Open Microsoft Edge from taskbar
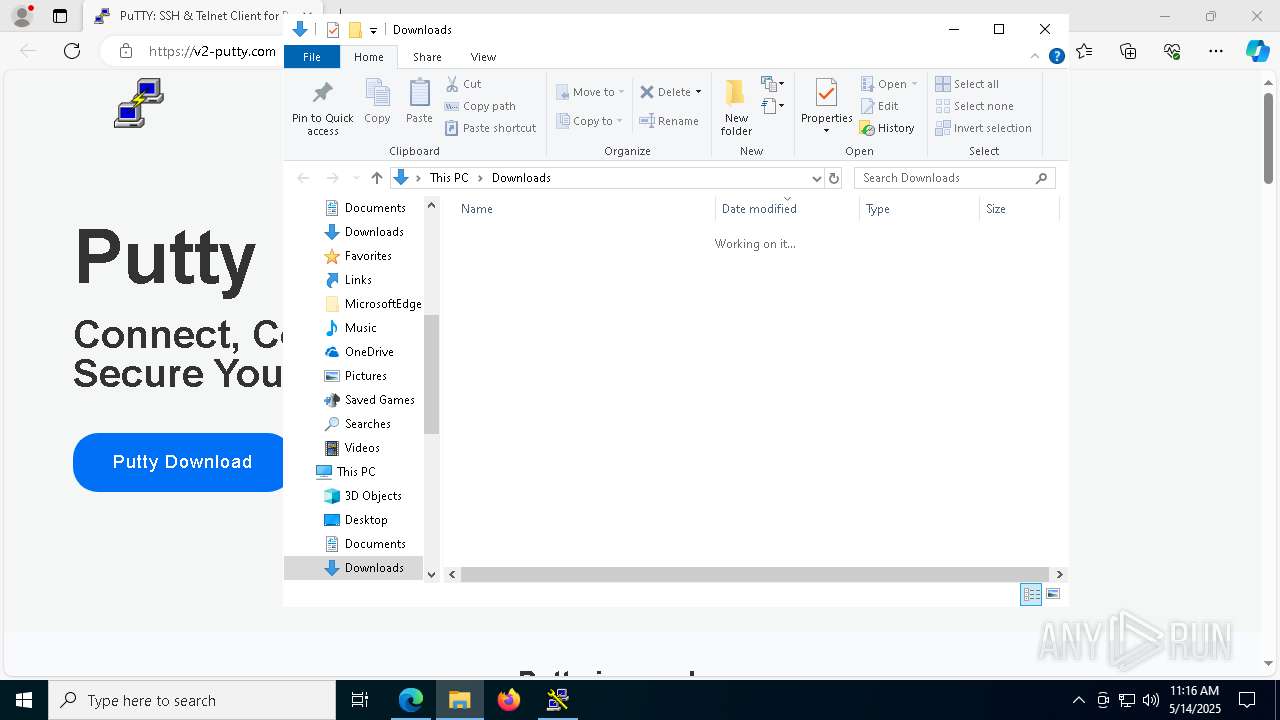The height and width of the screenshot is (720, 1280). [x=411, y=700]
